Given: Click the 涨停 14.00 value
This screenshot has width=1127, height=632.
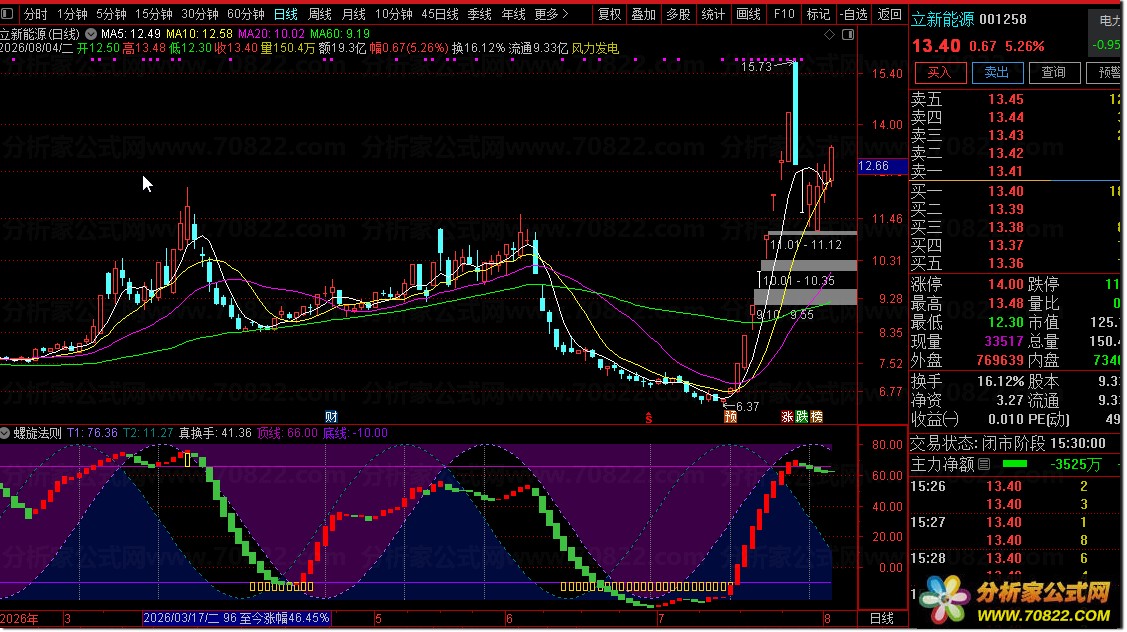Looking at the screenshot, I should tap(1005, 284).
